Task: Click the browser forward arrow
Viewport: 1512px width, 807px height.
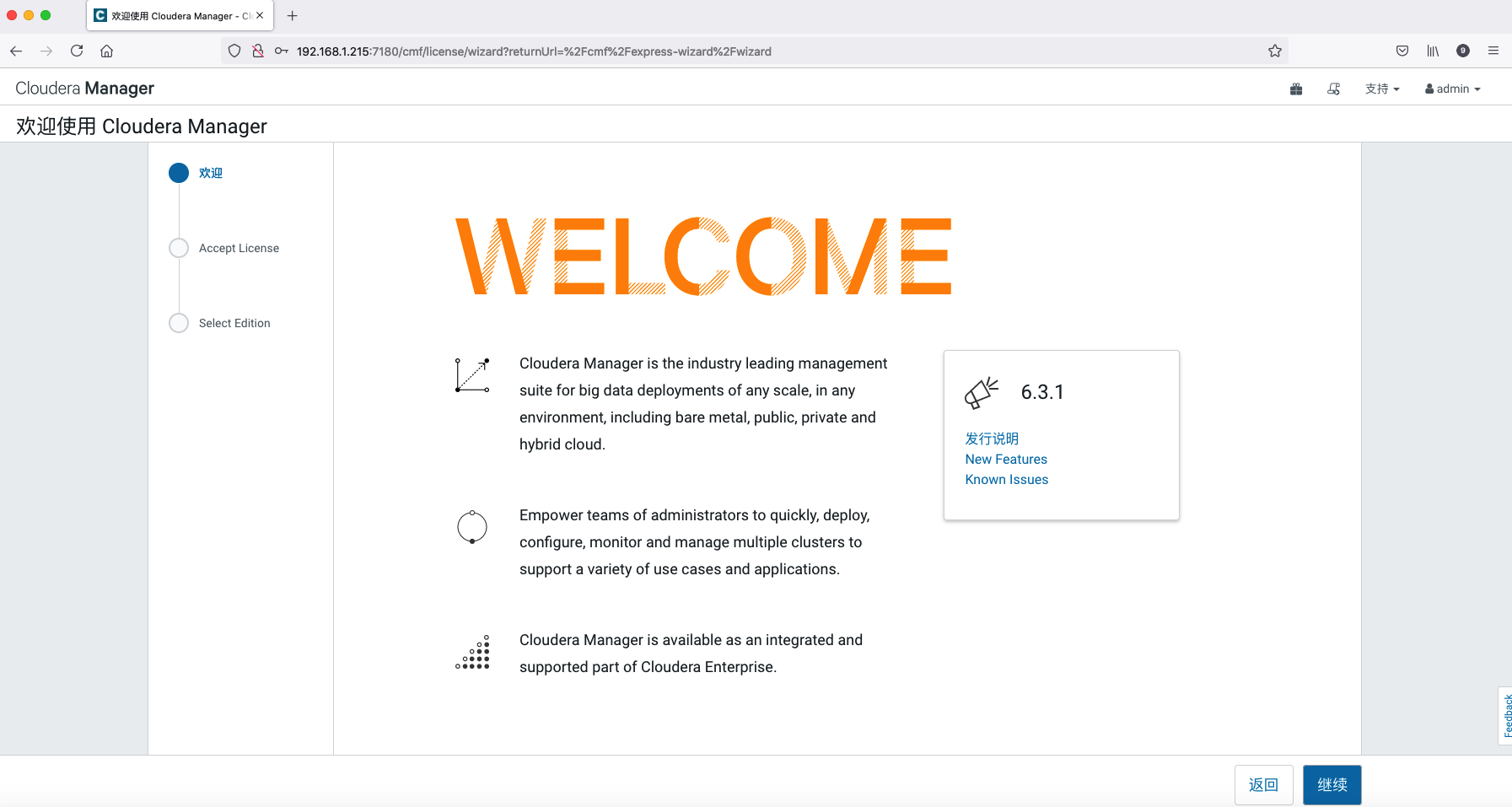Action: coord(46,51)
